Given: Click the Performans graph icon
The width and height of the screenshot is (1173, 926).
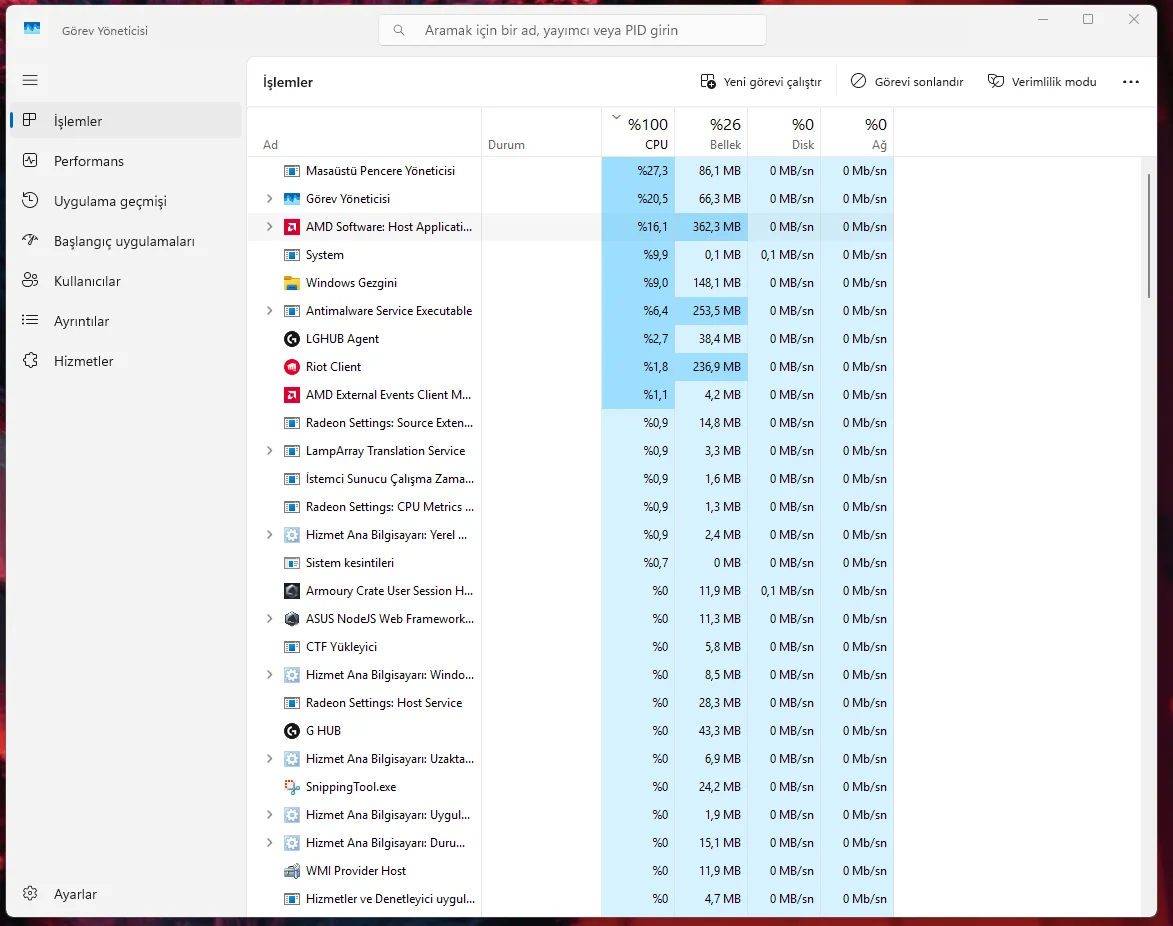Looking at the screenshot, I should tap(30, 160).
